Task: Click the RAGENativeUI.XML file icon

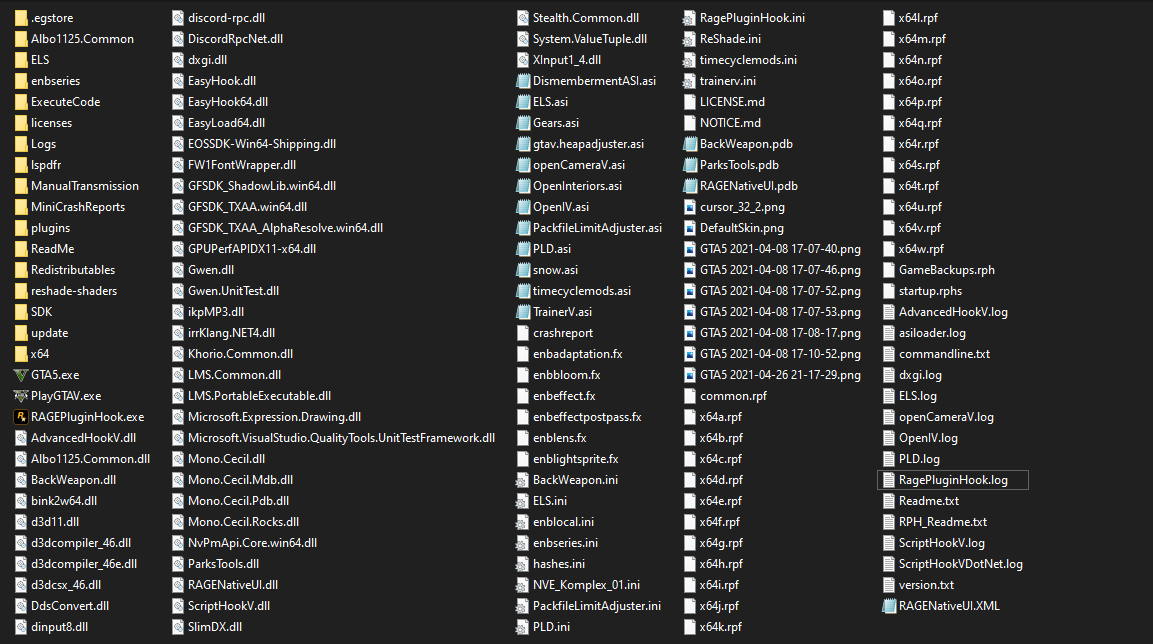Action: (889, 607)
